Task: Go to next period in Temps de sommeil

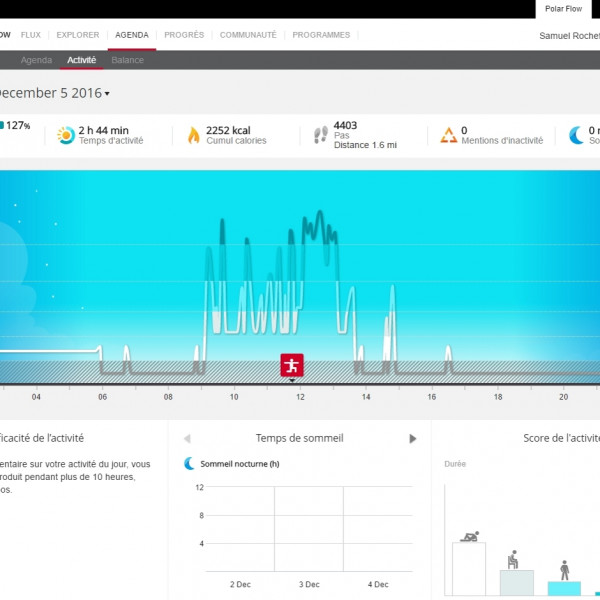Action: pyautogui.click(x=413, y=439)
